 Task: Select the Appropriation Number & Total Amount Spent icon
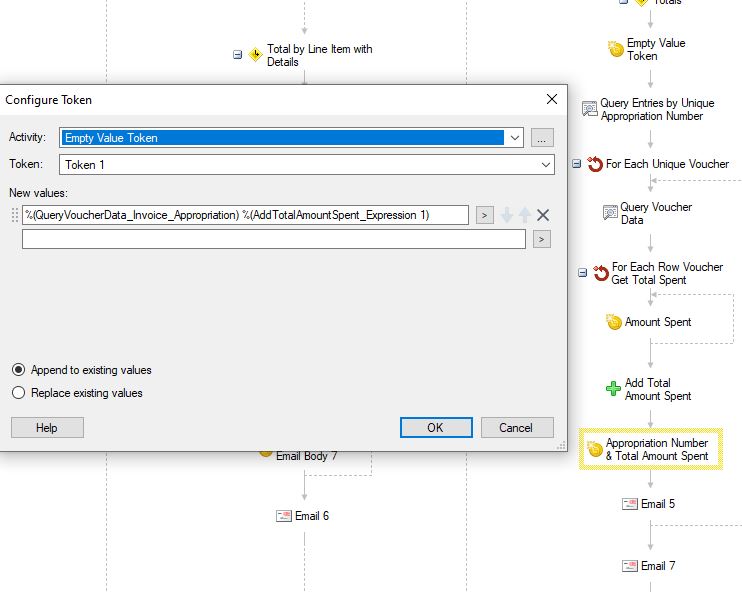click(x=595, y=449)
